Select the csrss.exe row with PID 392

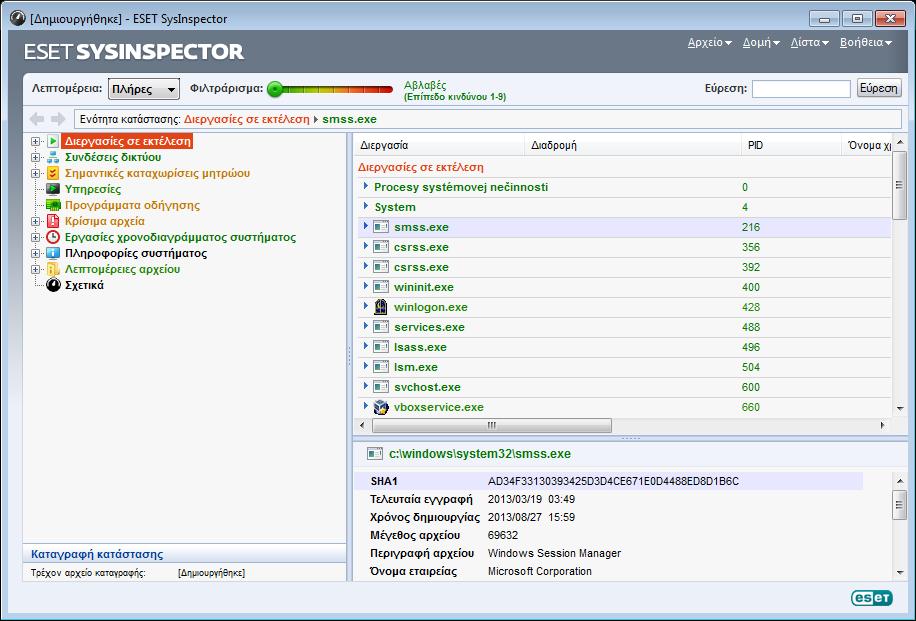pos(624,267)
